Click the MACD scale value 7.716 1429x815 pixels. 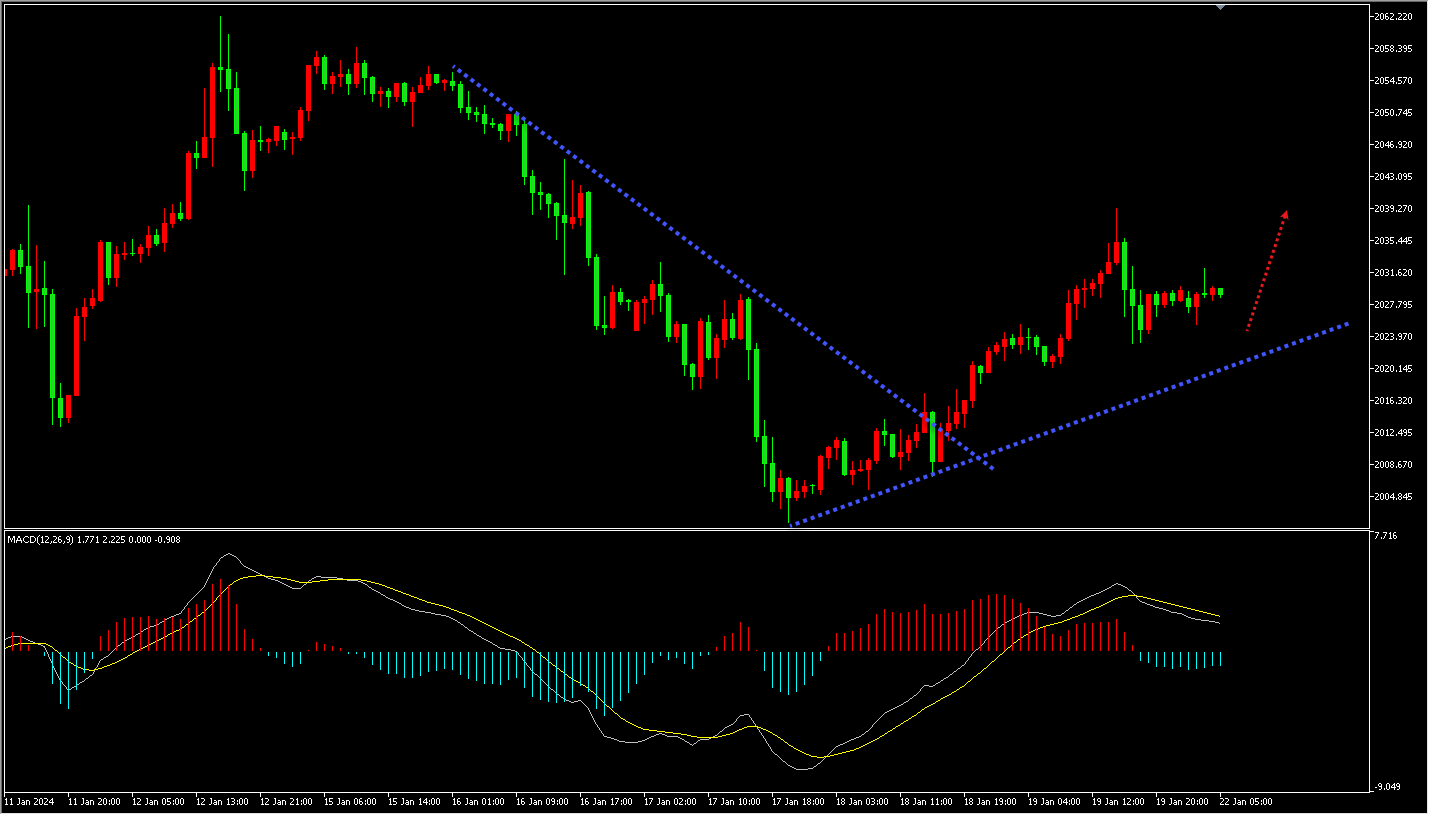click(1386, 537)
